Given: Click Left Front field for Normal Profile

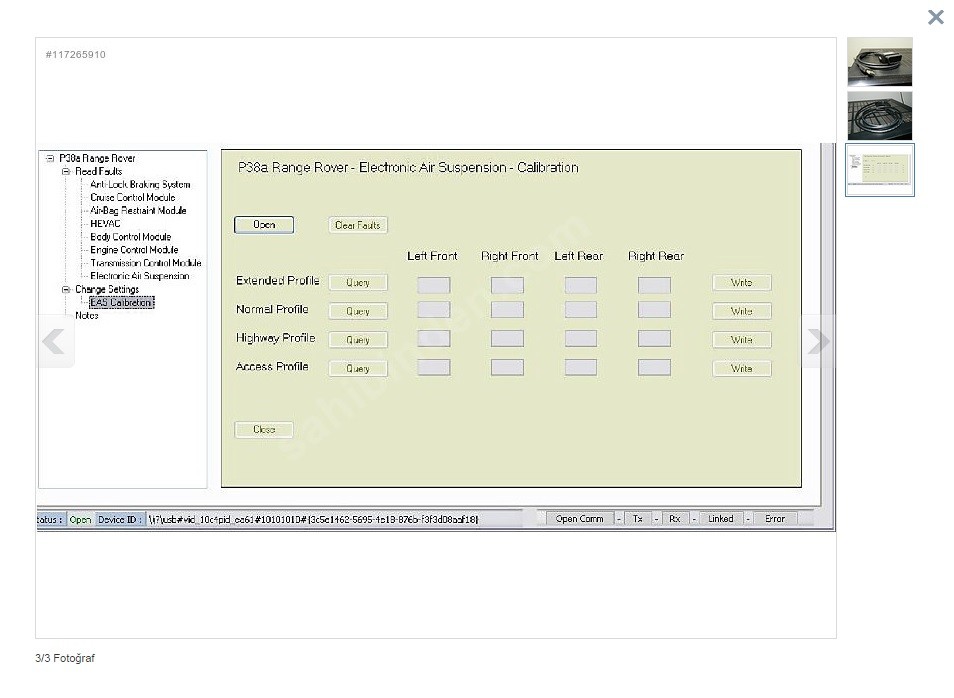Looking at the screenshot, I should point(433,310).
